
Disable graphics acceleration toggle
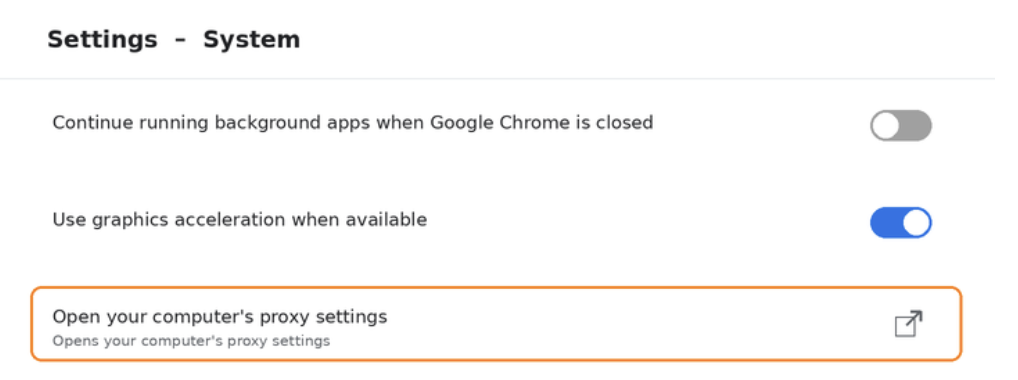click(900, 223)
